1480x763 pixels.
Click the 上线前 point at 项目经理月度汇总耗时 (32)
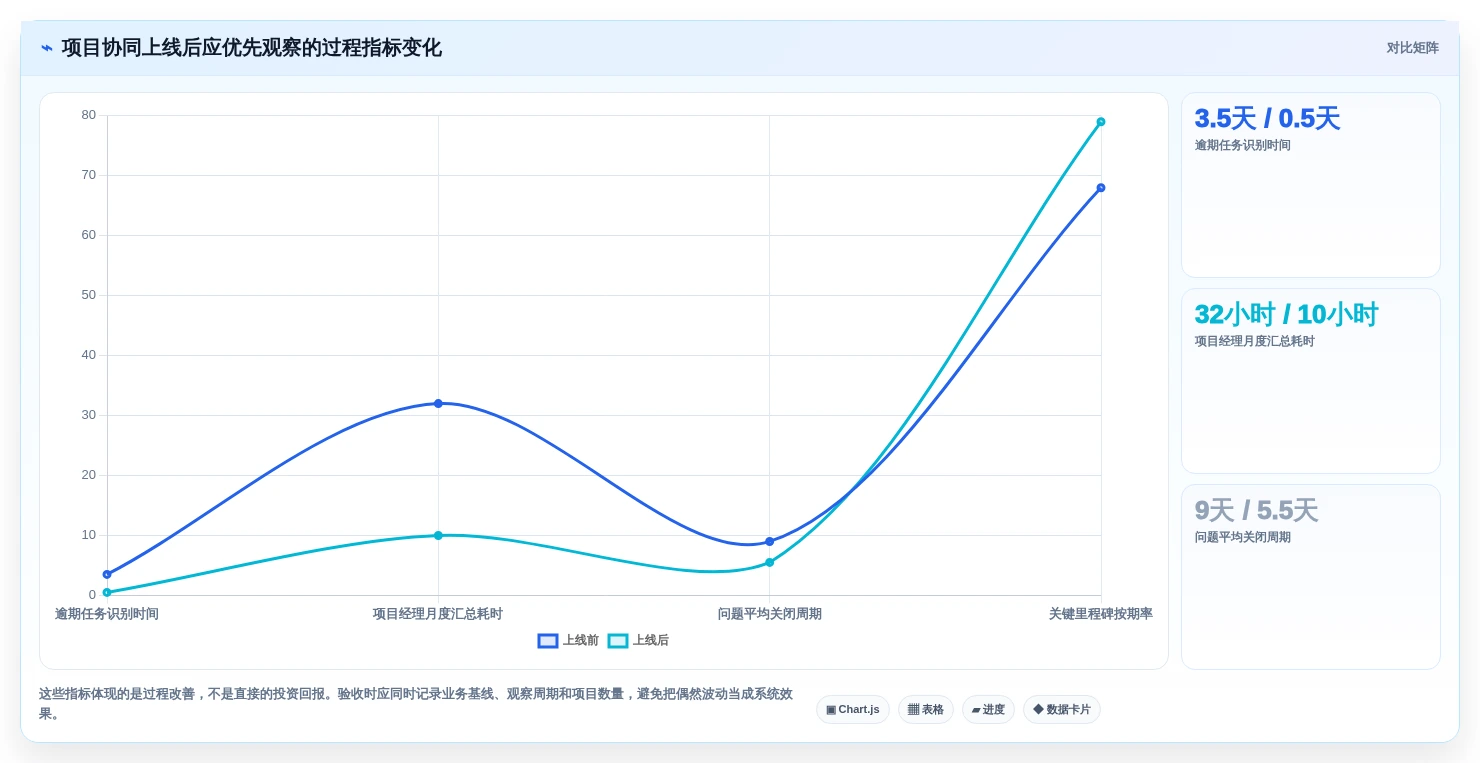click(438, 404)
